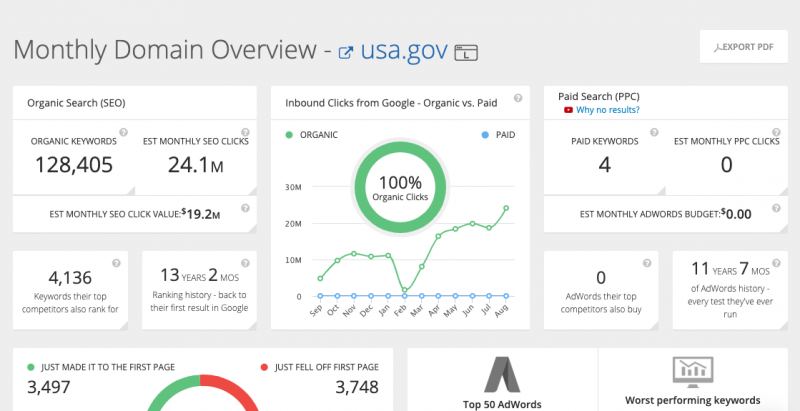Open help icon on 4,136 keywords card

point(116,263)
